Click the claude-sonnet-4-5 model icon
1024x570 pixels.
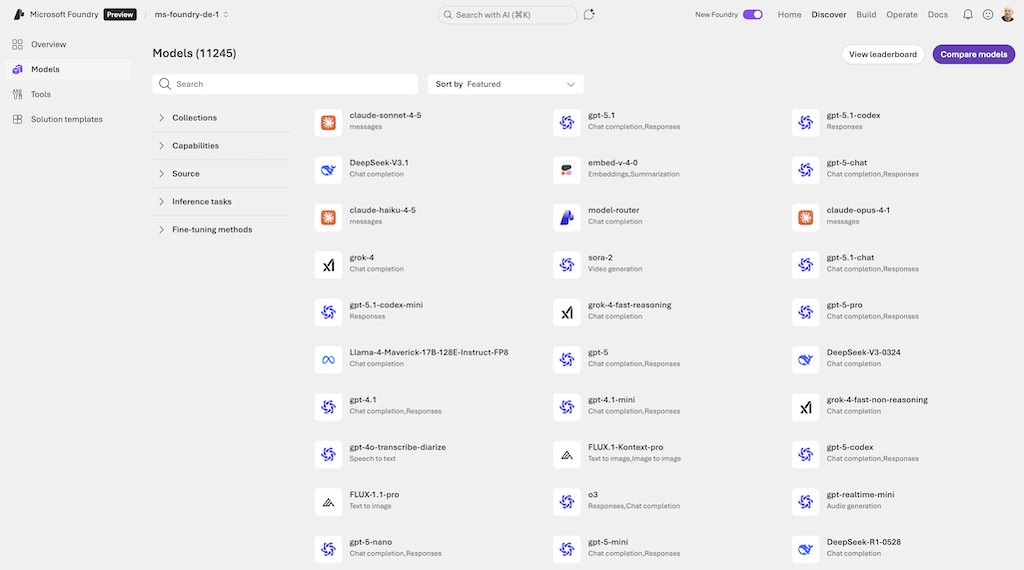pyautogui.click(x=328, y=123)
